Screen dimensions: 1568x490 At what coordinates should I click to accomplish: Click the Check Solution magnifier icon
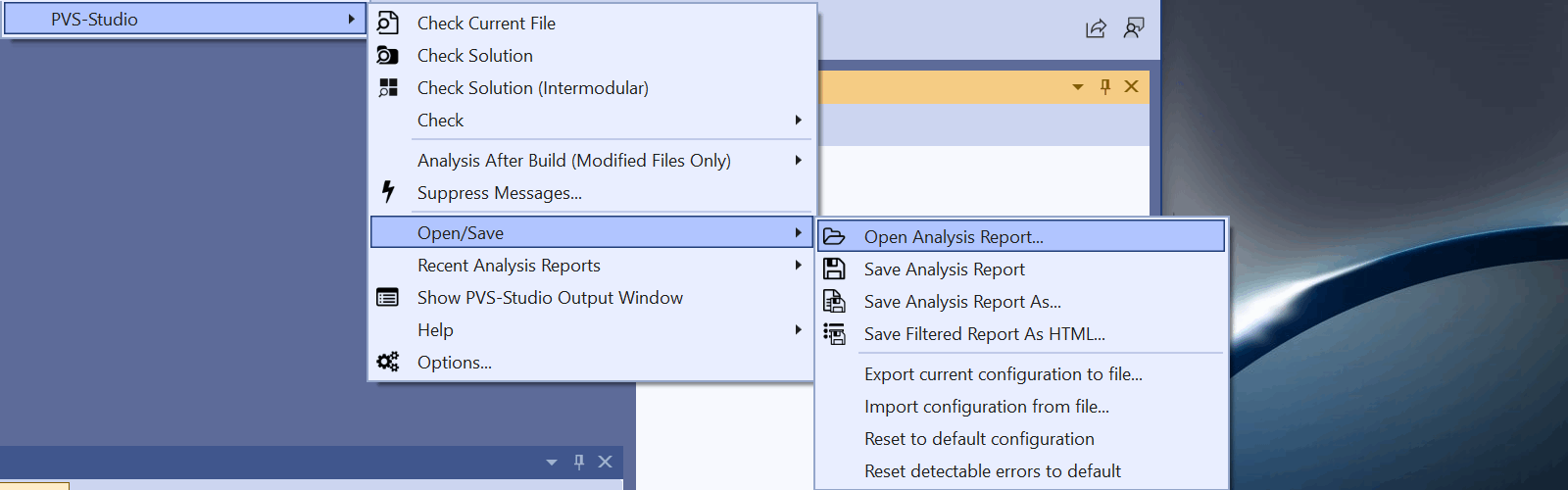[x=388, y=55]
